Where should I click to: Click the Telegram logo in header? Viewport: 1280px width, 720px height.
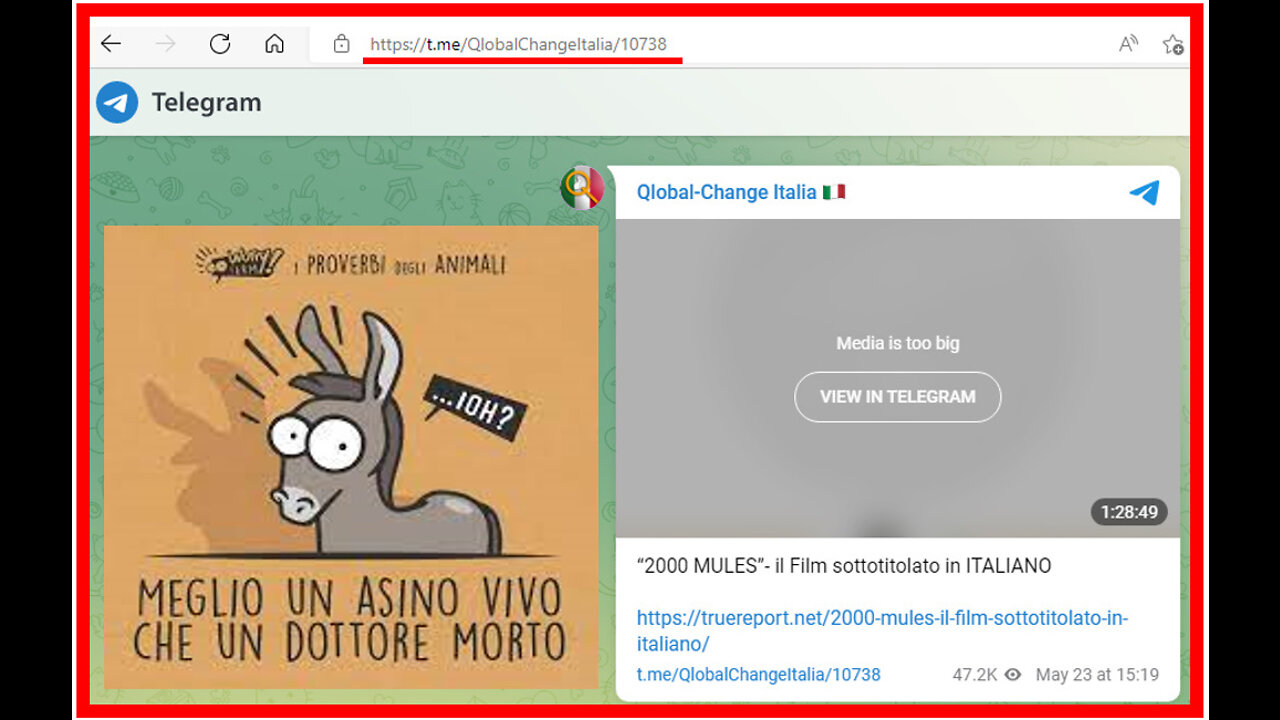pos(117,102)
